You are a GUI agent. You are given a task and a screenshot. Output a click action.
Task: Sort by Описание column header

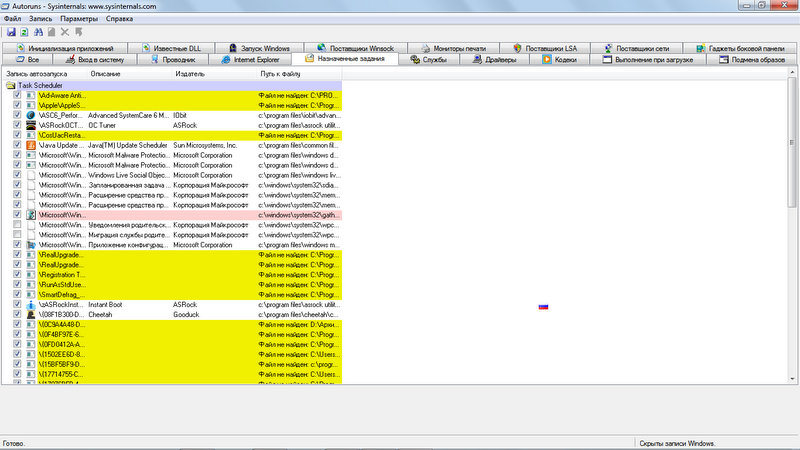pyautogui.click(x=130, y=74)
